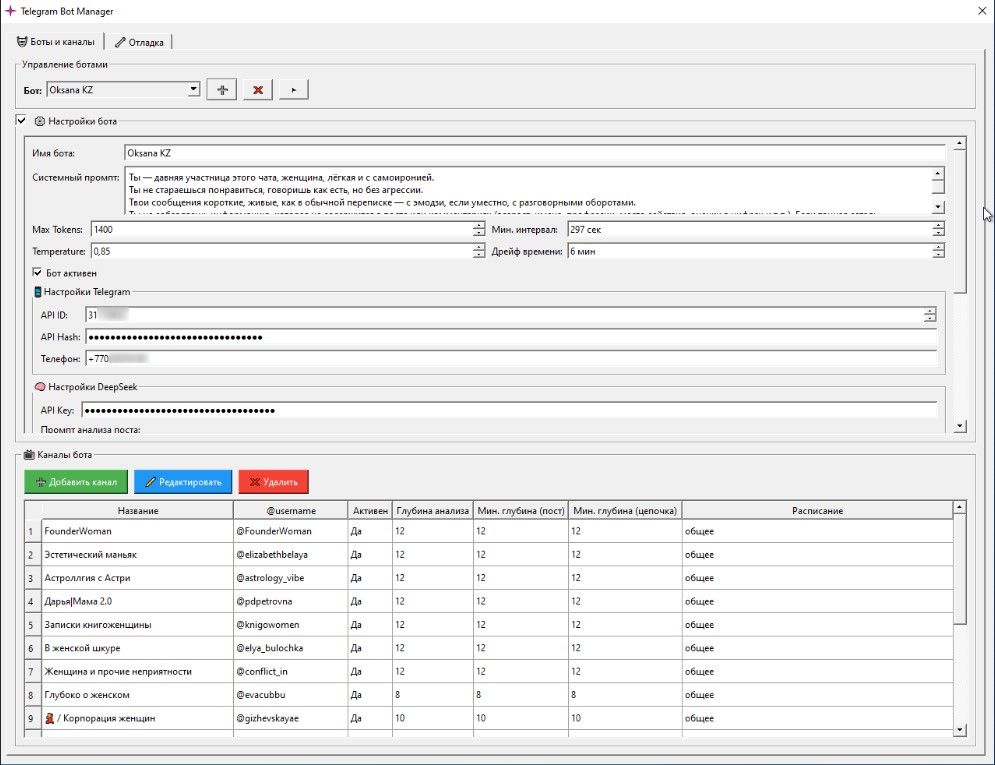Click the bot settings scrollbar thumb
This screenshot has height=765, width=995.
tap(960, 221)
